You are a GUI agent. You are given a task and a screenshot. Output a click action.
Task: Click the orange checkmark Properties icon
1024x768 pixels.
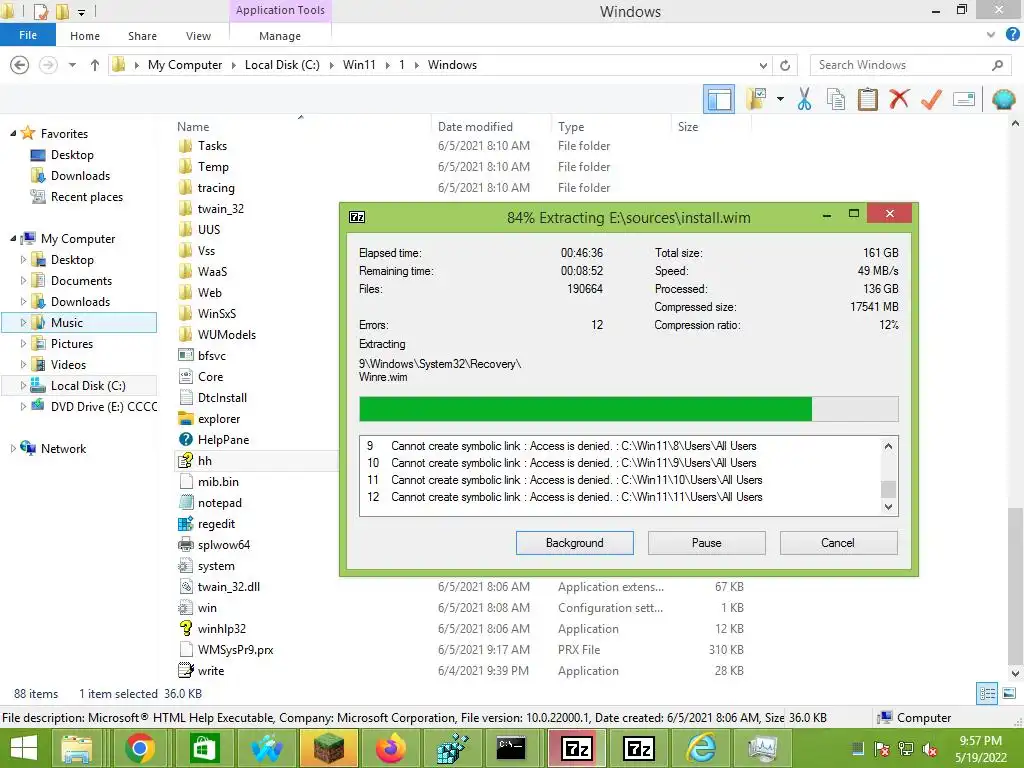coord(931,100)
